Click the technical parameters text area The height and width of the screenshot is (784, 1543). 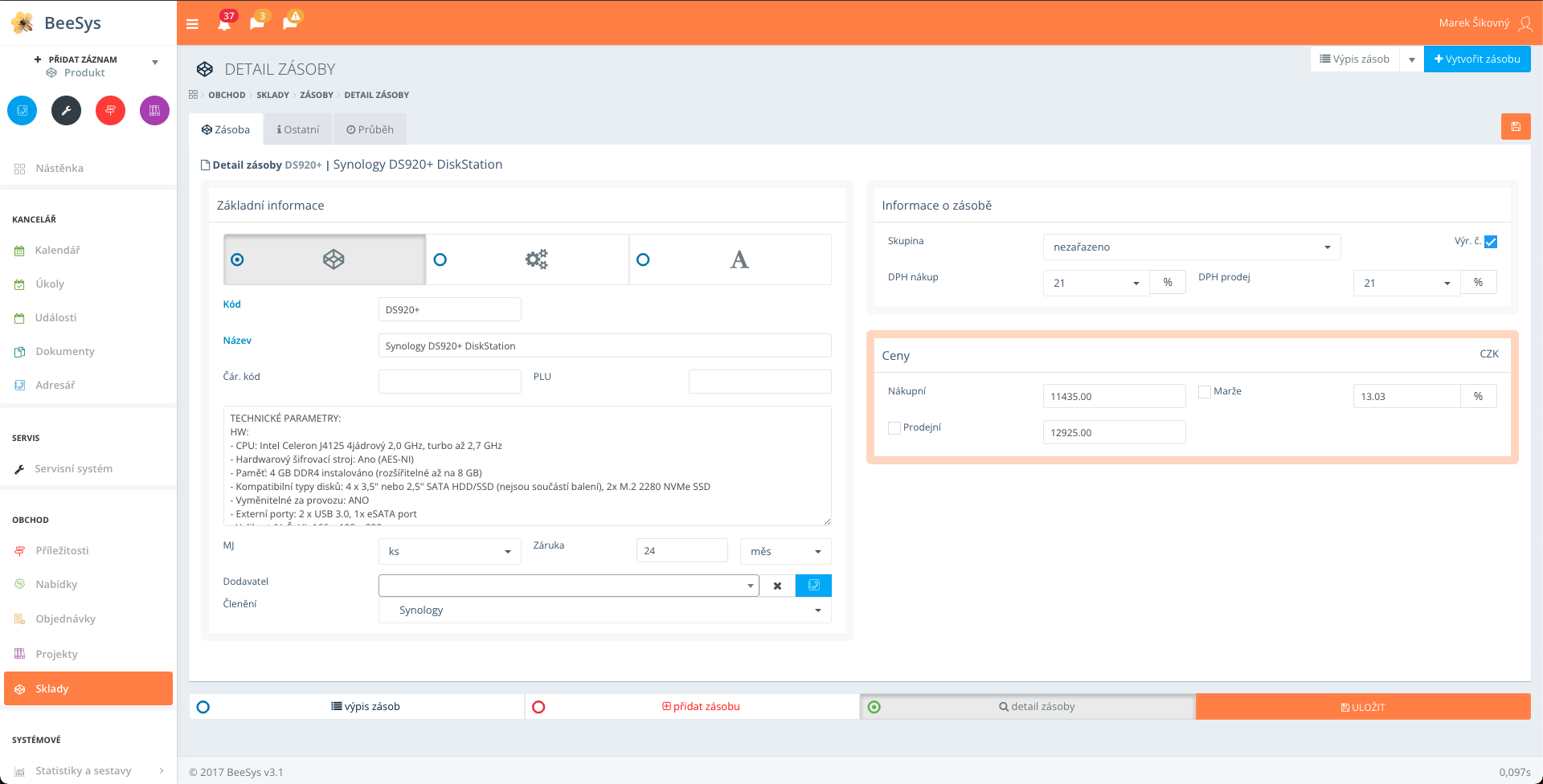tap(527, 466)
